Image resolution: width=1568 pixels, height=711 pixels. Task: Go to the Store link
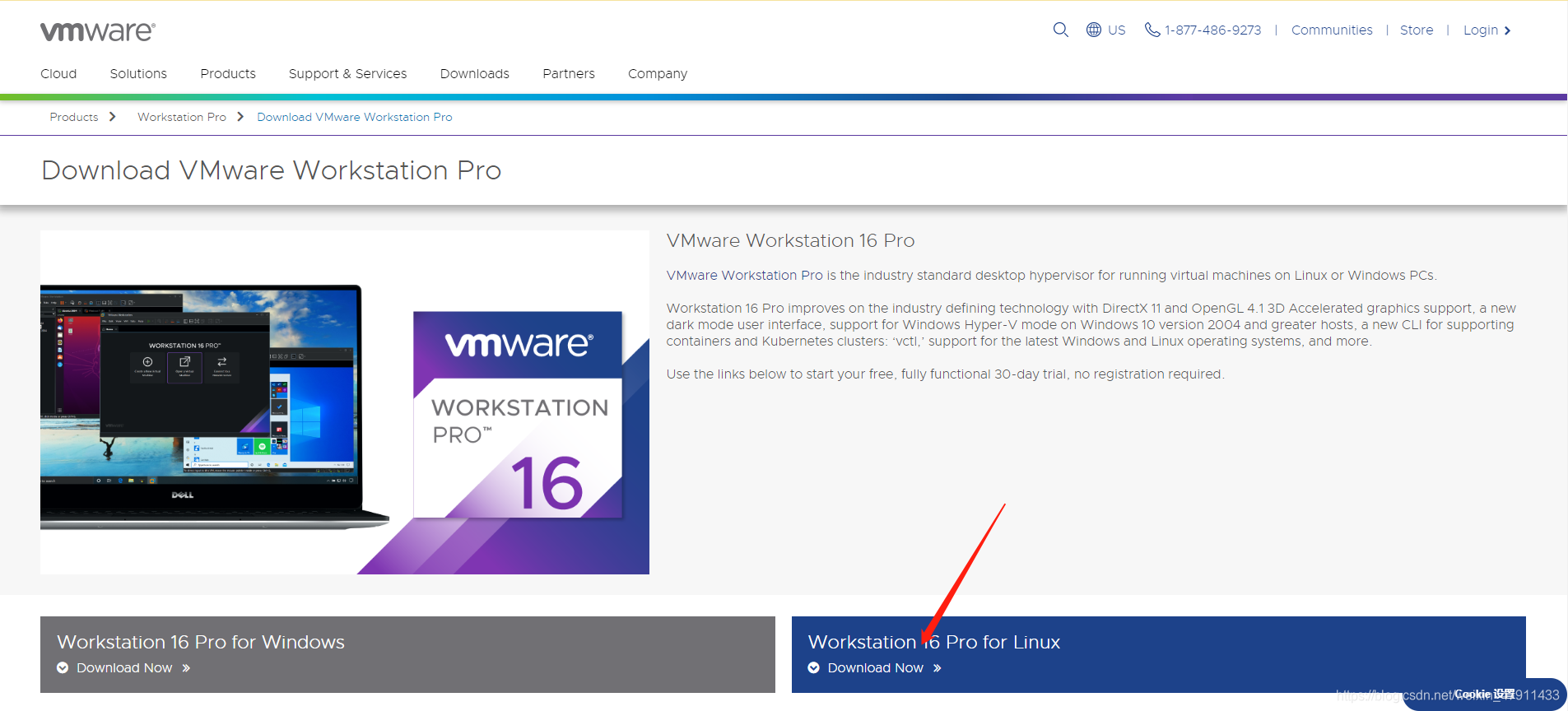pyautogui.click(x=1417, y=30)
